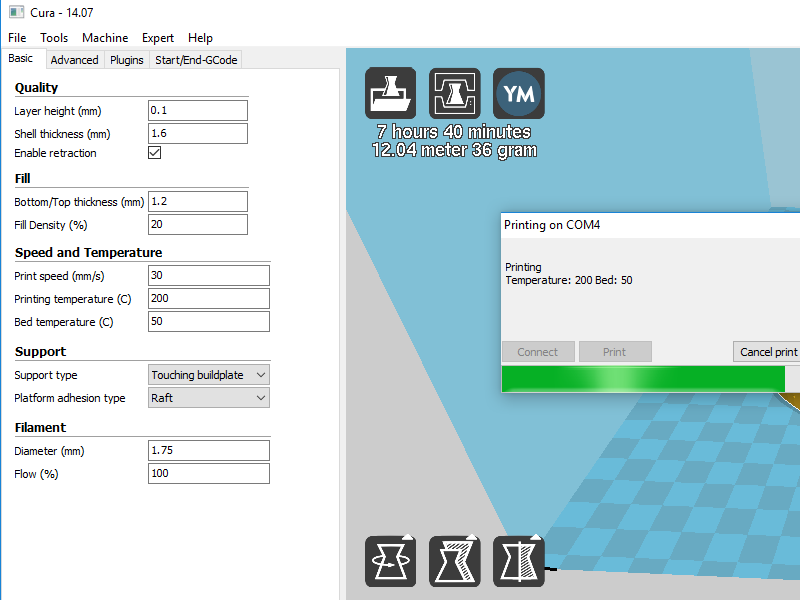Screen dimensions: 800x600
Task: Click the Load model icon
Action: coord(390,93)
